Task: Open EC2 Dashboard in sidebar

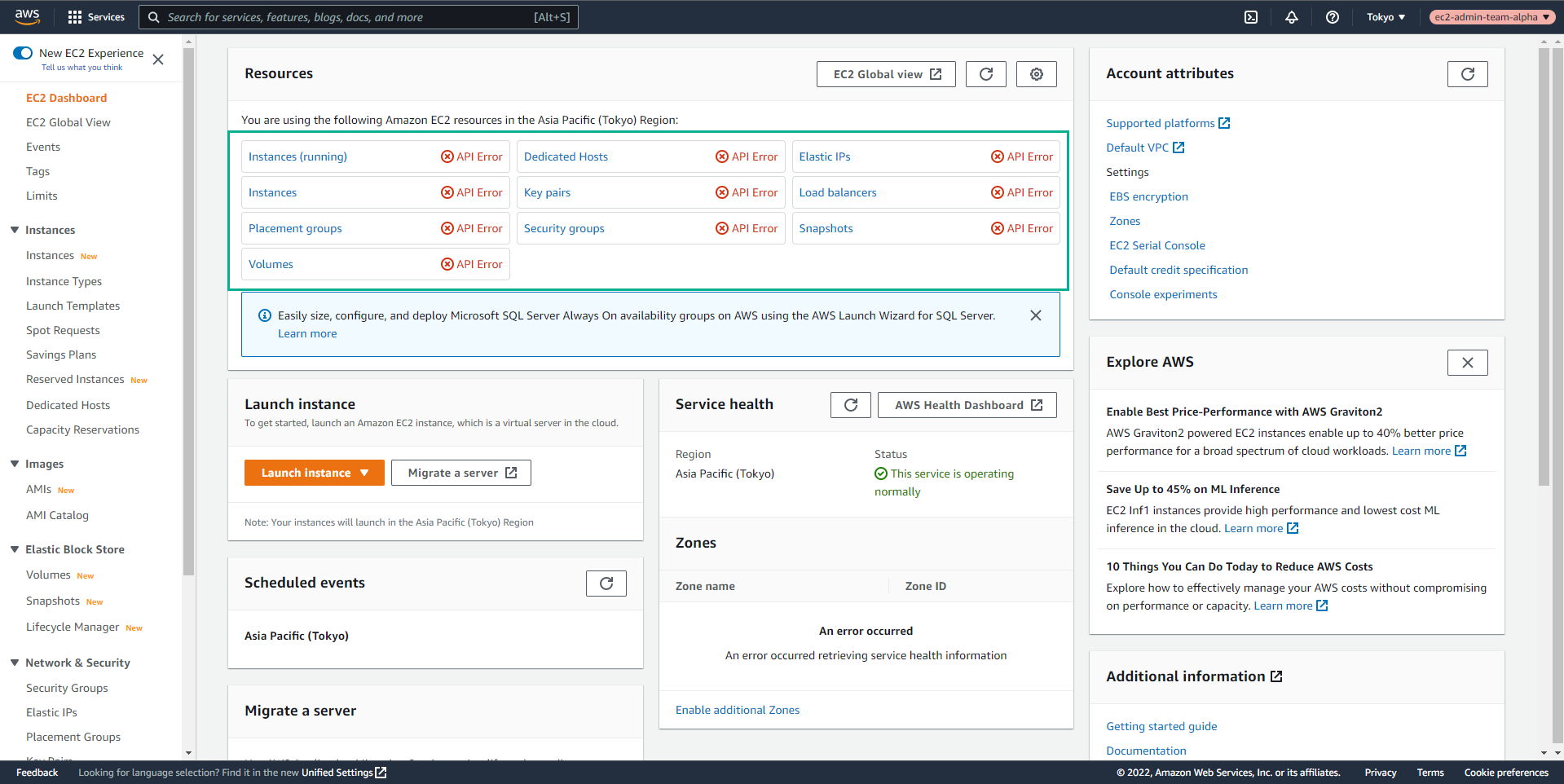Action: (x=66, y=98)
